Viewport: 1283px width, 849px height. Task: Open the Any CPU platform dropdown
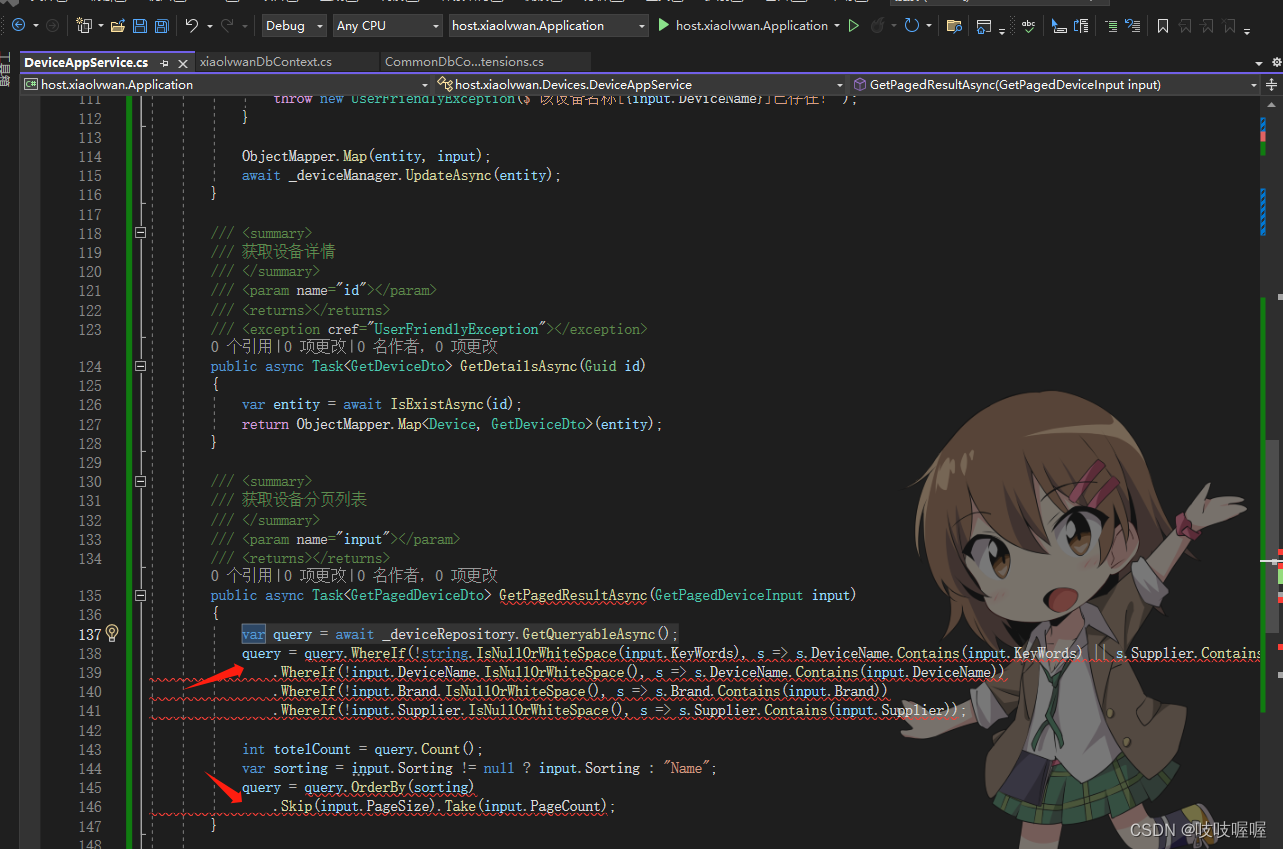387,25
